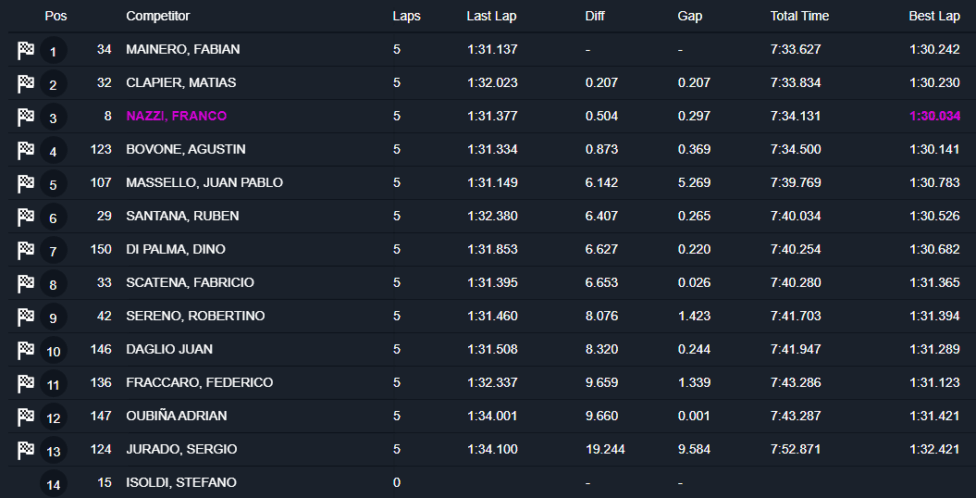Click the position 14 circle badge
Image resolution: width=976 pixels, height=498 pixels.
coord(53,485)
